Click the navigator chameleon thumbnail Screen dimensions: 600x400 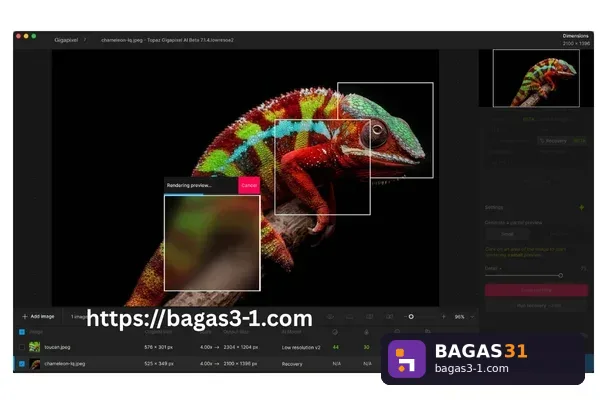536,78
